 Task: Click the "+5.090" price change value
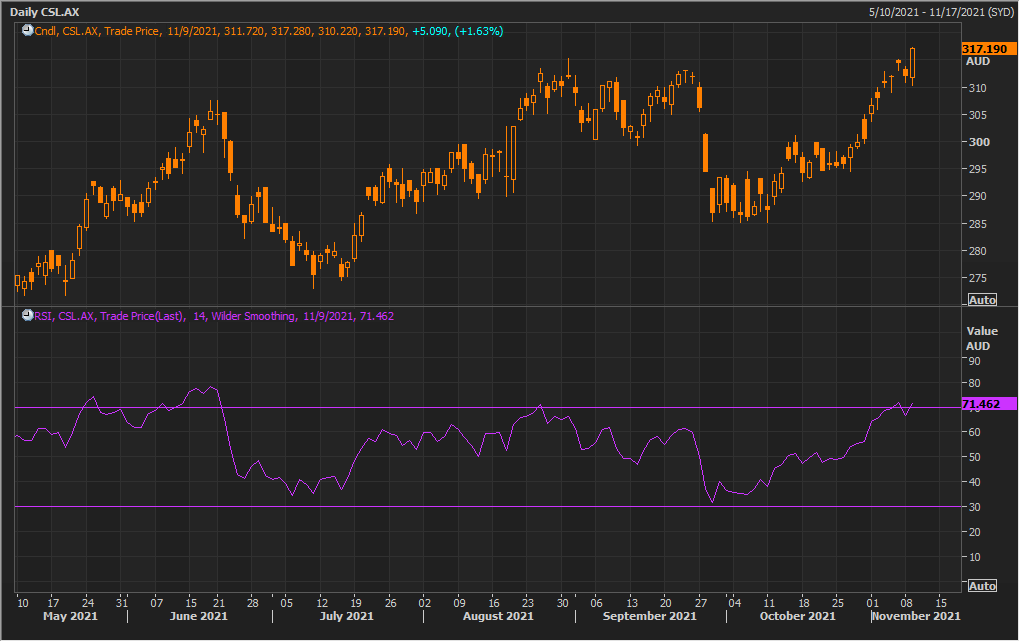tap(430, 31)
